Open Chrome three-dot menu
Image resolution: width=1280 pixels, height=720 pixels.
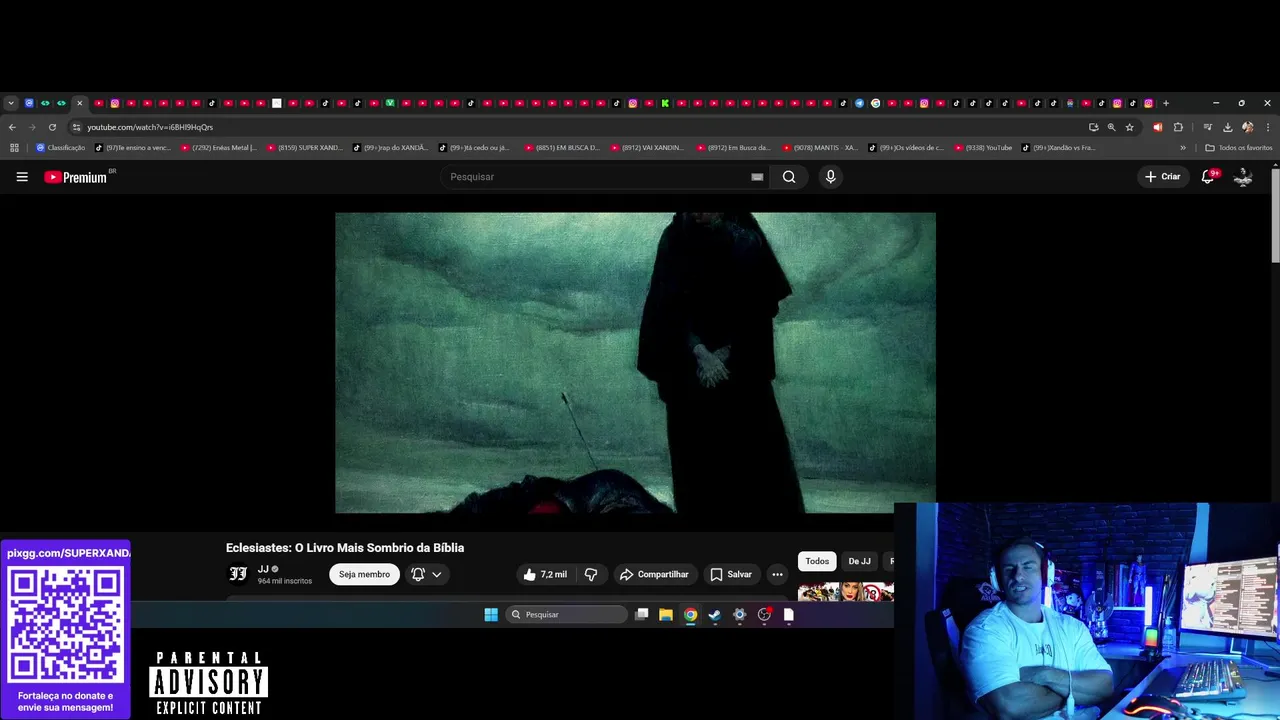[1268, 127]
